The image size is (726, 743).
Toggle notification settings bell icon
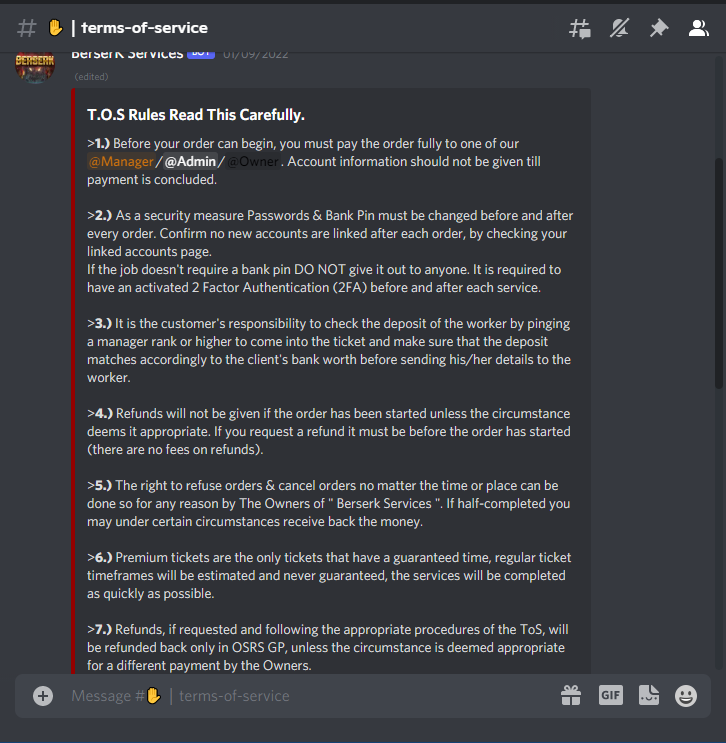click(619, 28)
